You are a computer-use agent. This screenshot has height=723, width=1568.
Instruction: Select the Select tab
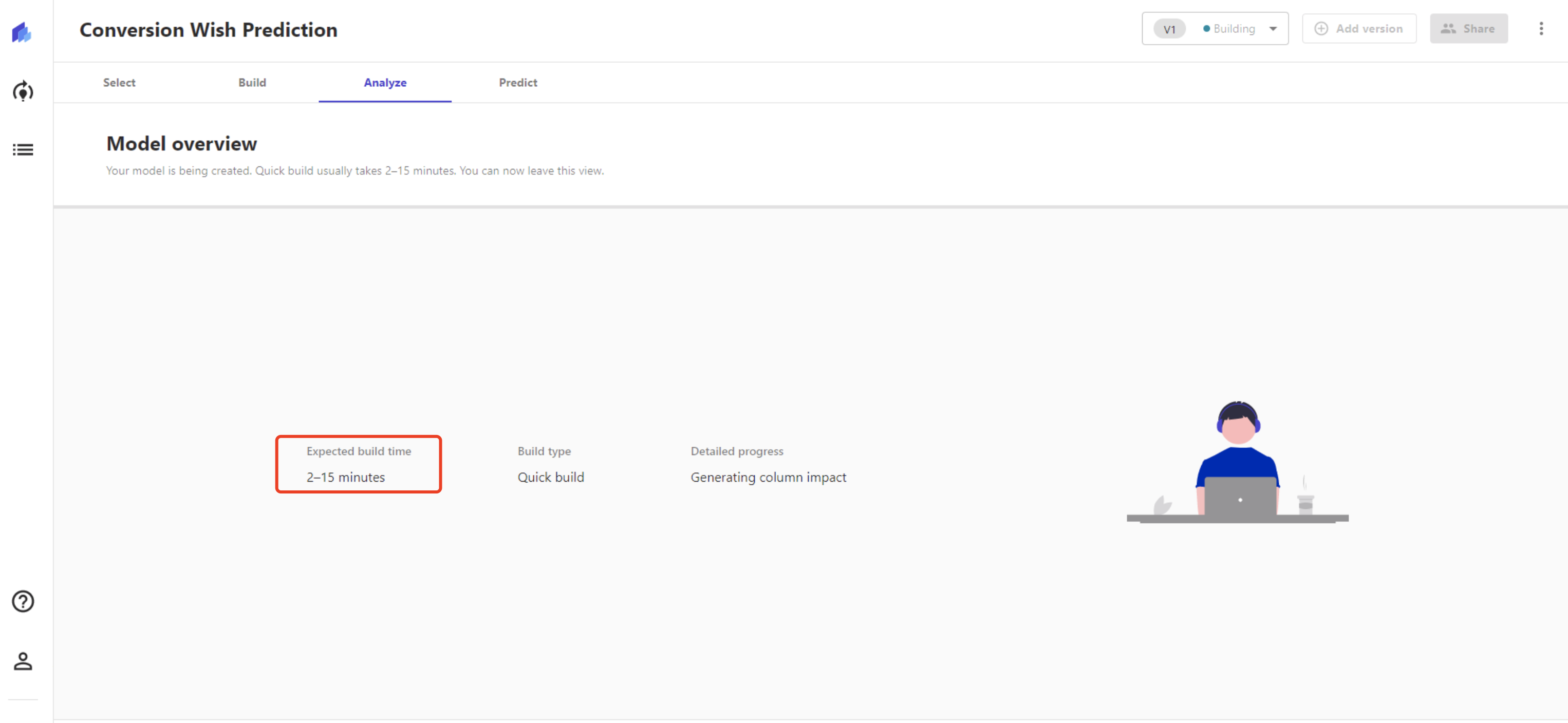click(x=119, y=82)
